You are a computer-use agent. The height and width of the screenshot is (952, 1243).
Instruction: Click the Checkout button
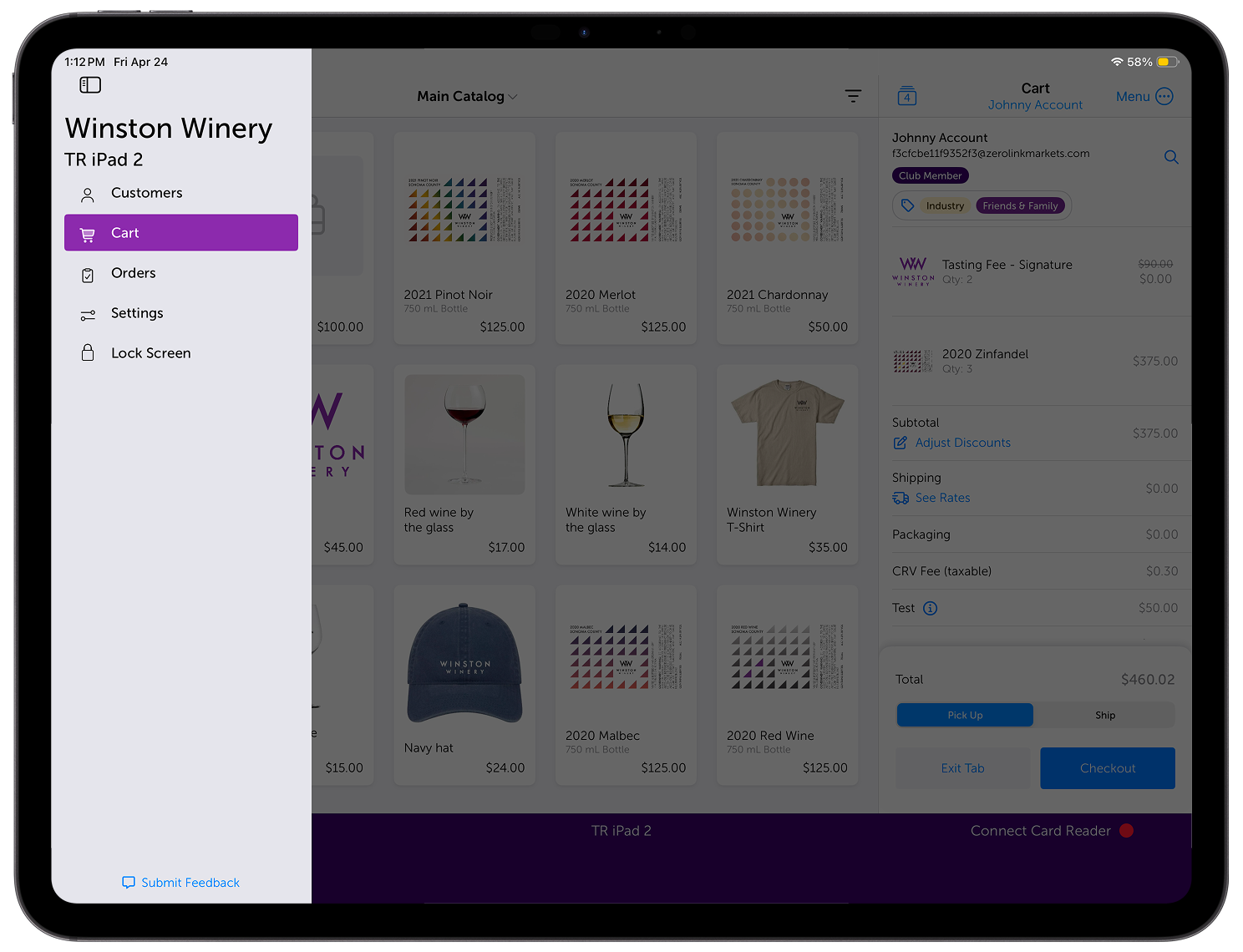point(1108,768)
